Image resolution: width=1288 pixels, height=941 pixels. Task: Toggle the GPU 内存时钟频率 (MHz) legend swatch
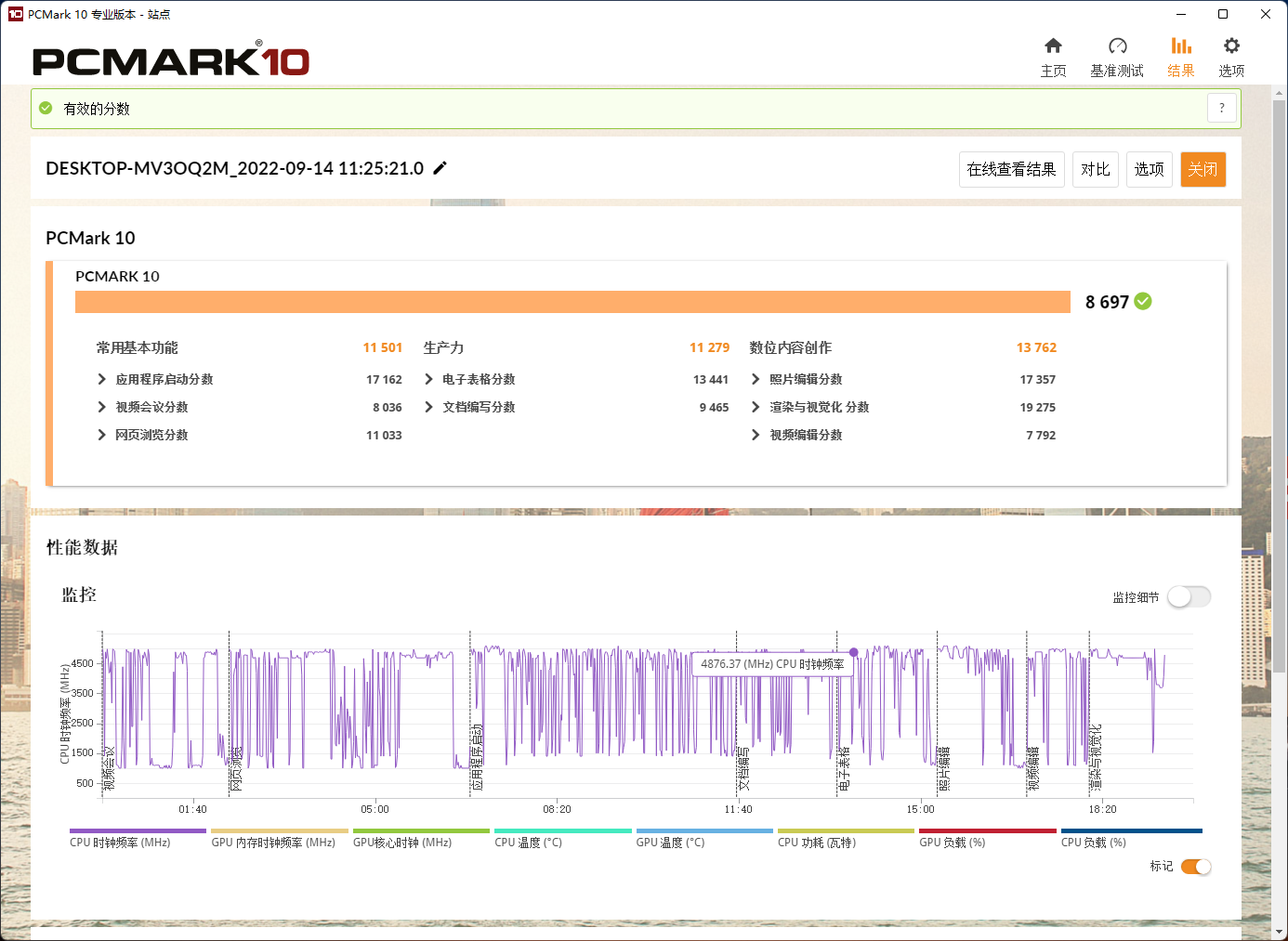click(280, 830)
